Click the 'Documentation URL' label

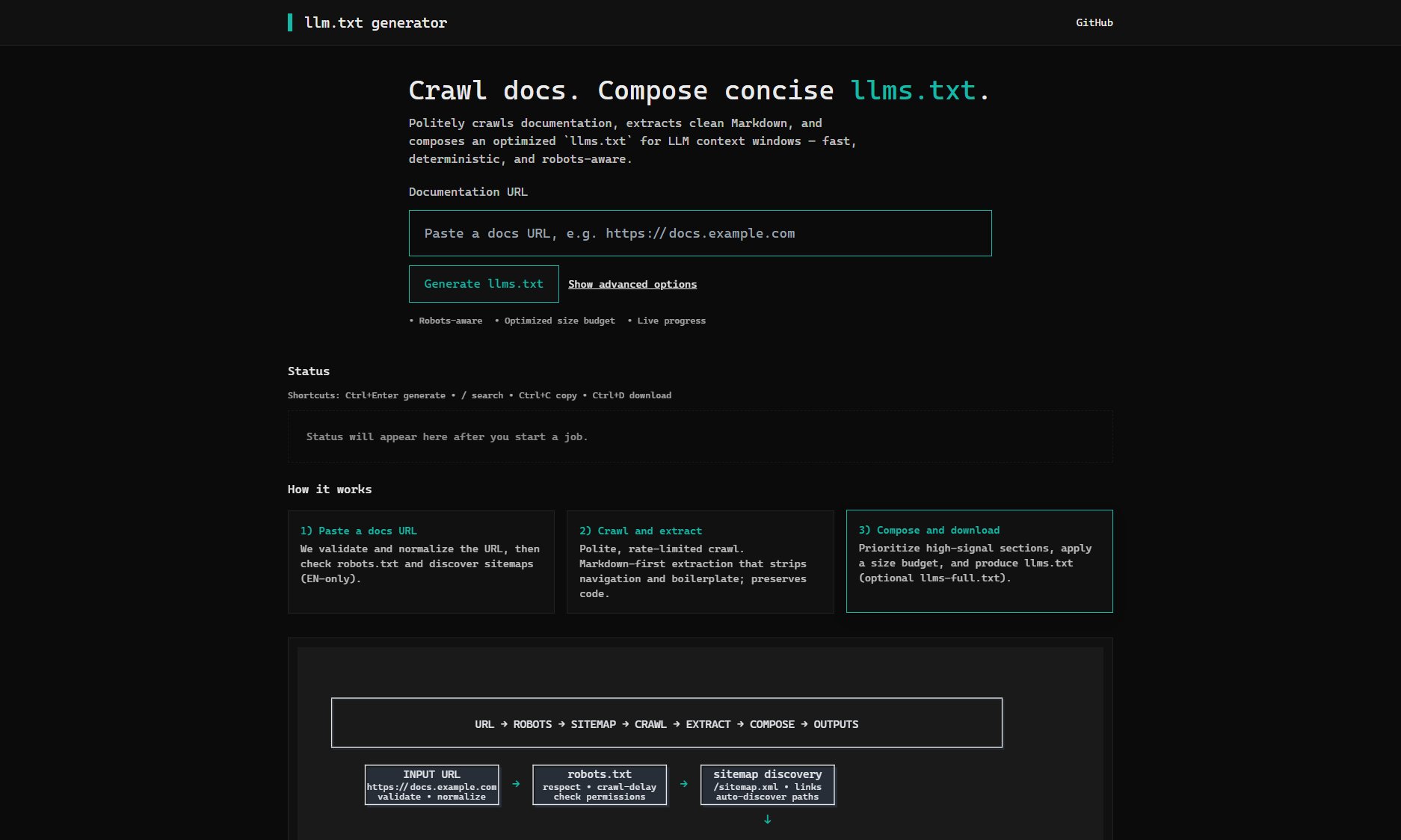click(468, 192)
